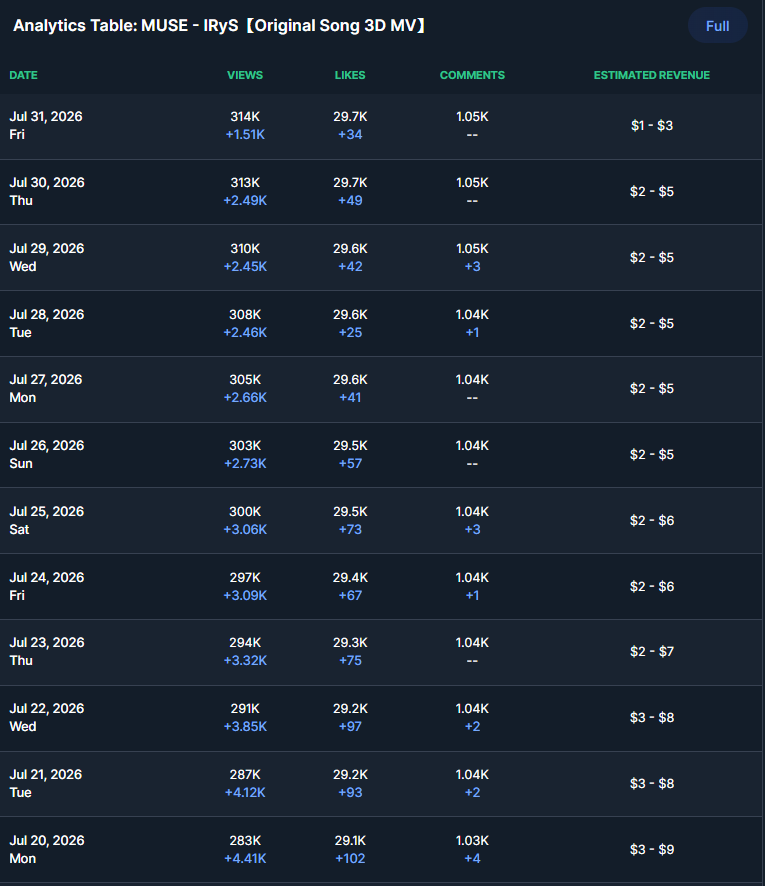Viewport: 765px width, 886px height.
Task: Click the 300K views value
Action: tap(245, 511)
